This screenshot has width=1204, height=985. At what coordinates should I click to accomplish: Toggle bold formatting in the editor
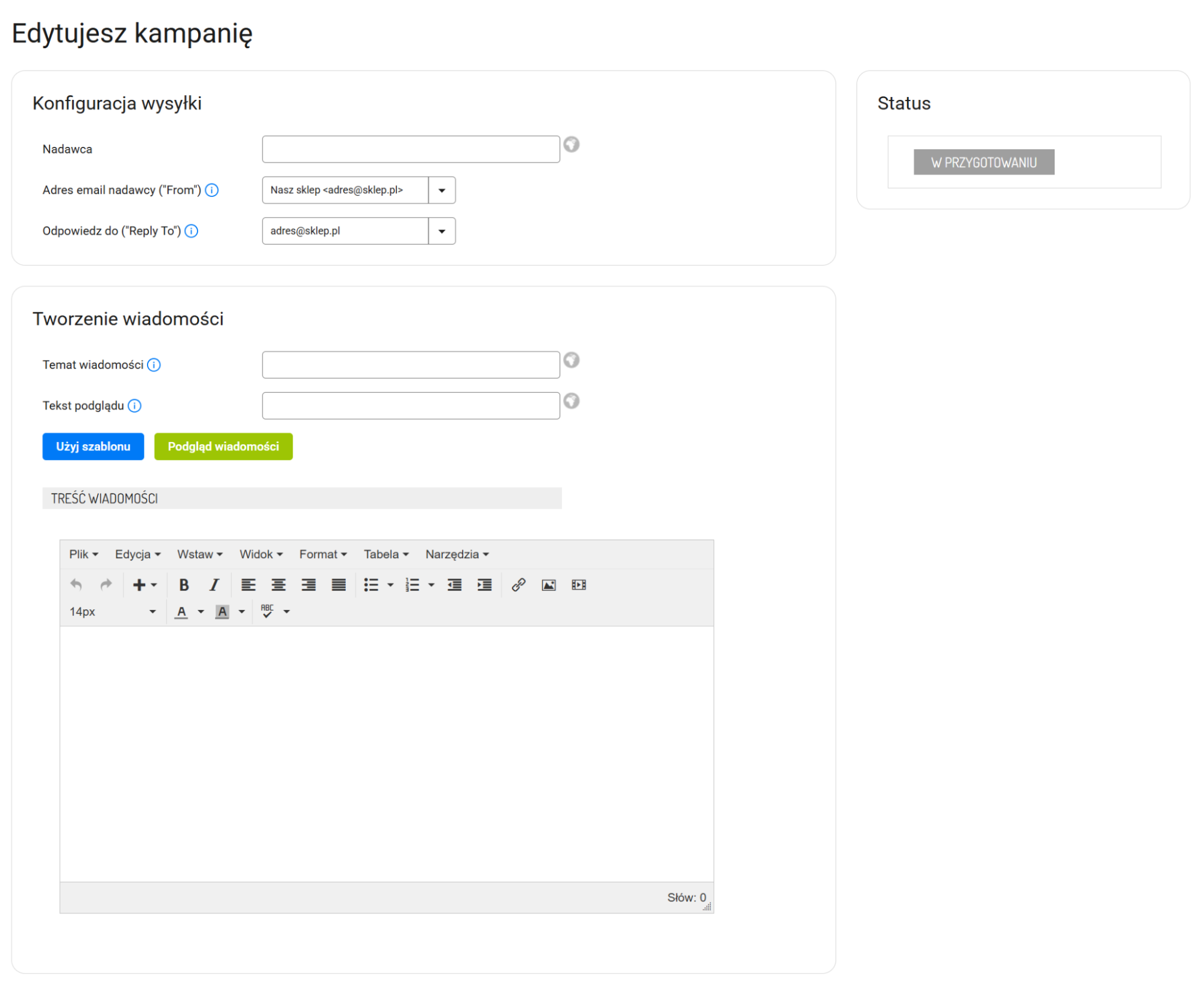click(x=184, y=585)
